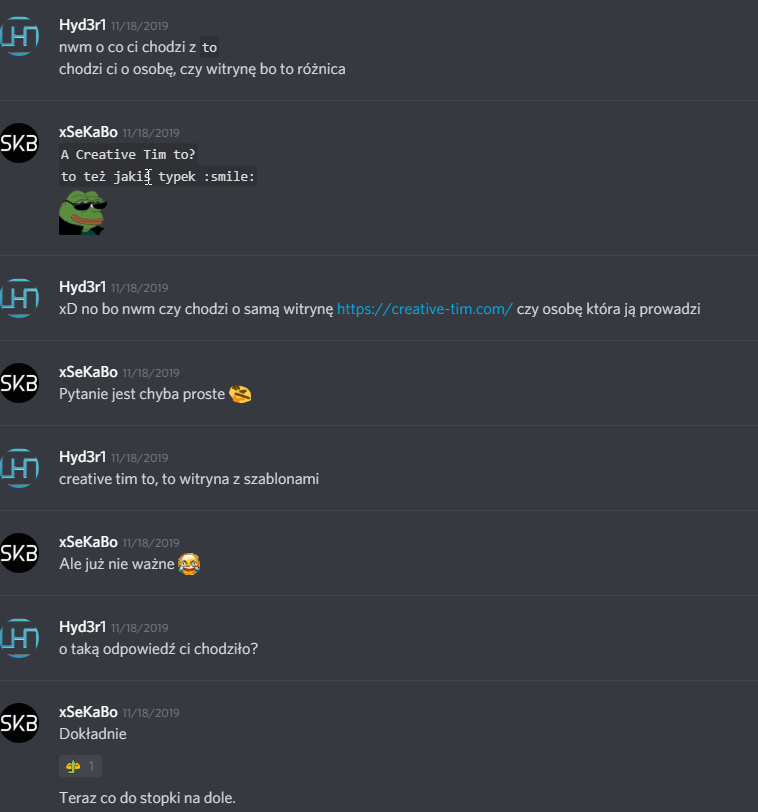The image size is (758, 812).
Task: Click the crying-laughing emoji after "Ale już nie ważne"
Action: [x=189, y=564]
